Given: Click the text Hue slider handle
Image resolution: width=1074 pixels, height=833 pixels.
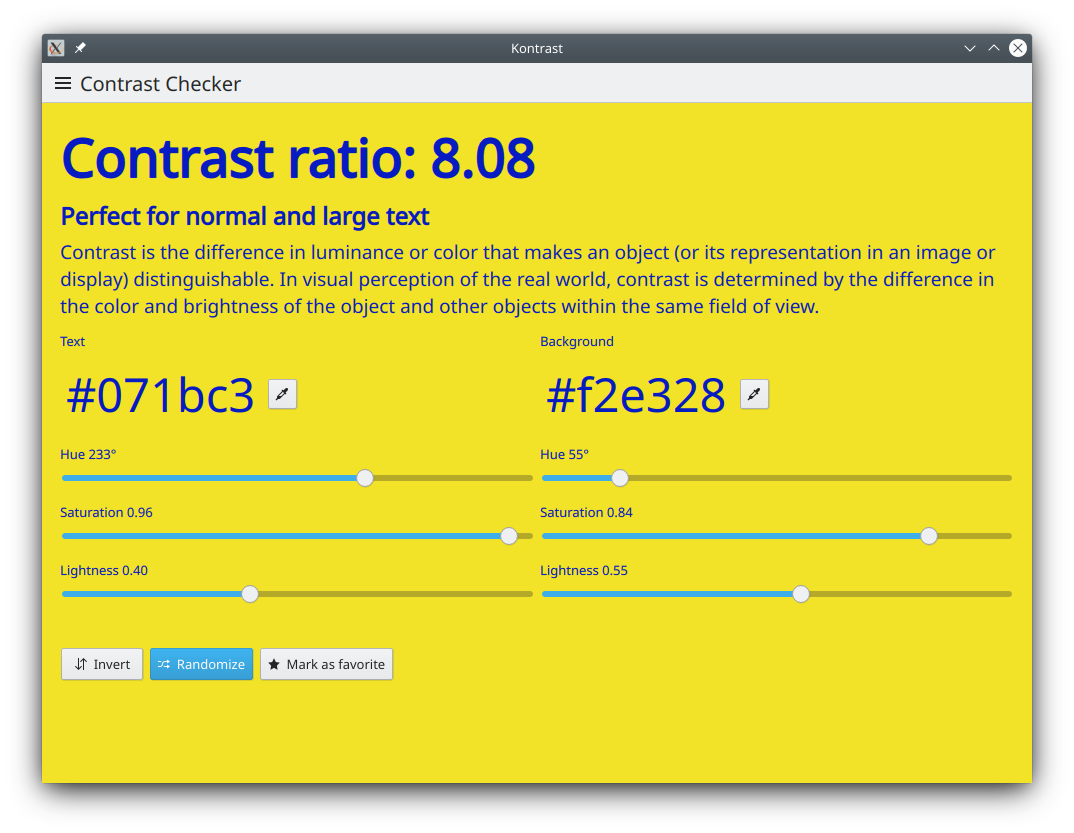Looking at the screenshot, I should [x=365, y=478].
